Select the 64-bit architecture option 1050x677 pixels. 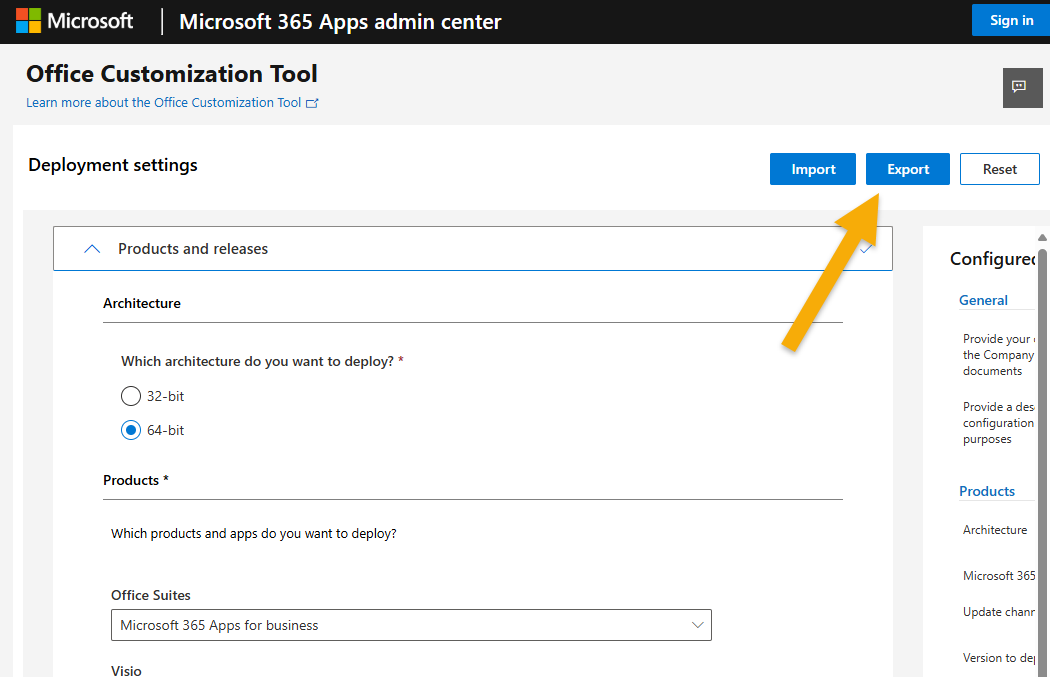tap(130, 429)
